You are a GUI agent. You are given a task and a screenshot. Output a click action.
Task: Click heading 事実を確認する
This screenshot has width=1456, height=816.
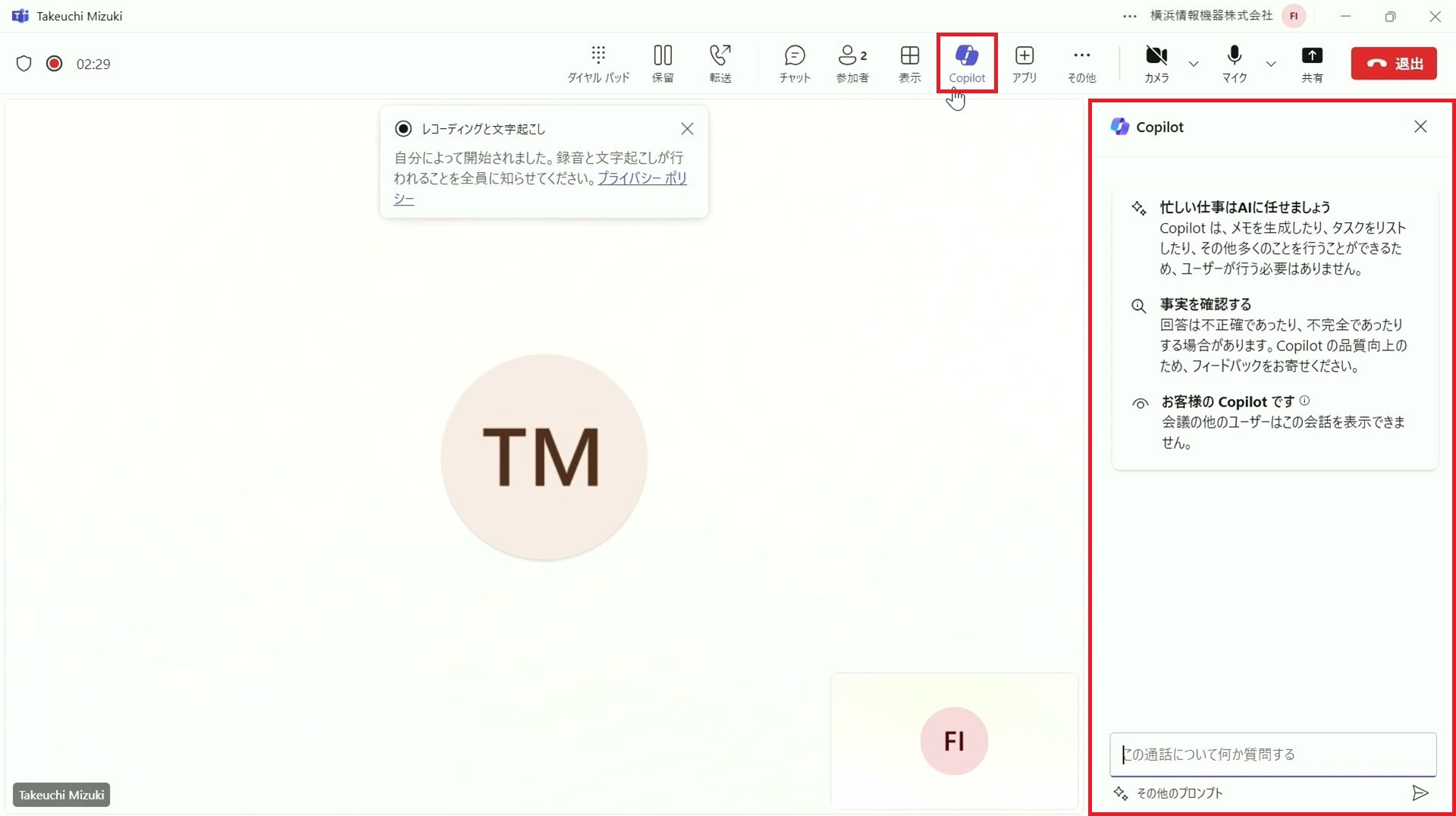pyautogui.click(x=1206, y=304)
